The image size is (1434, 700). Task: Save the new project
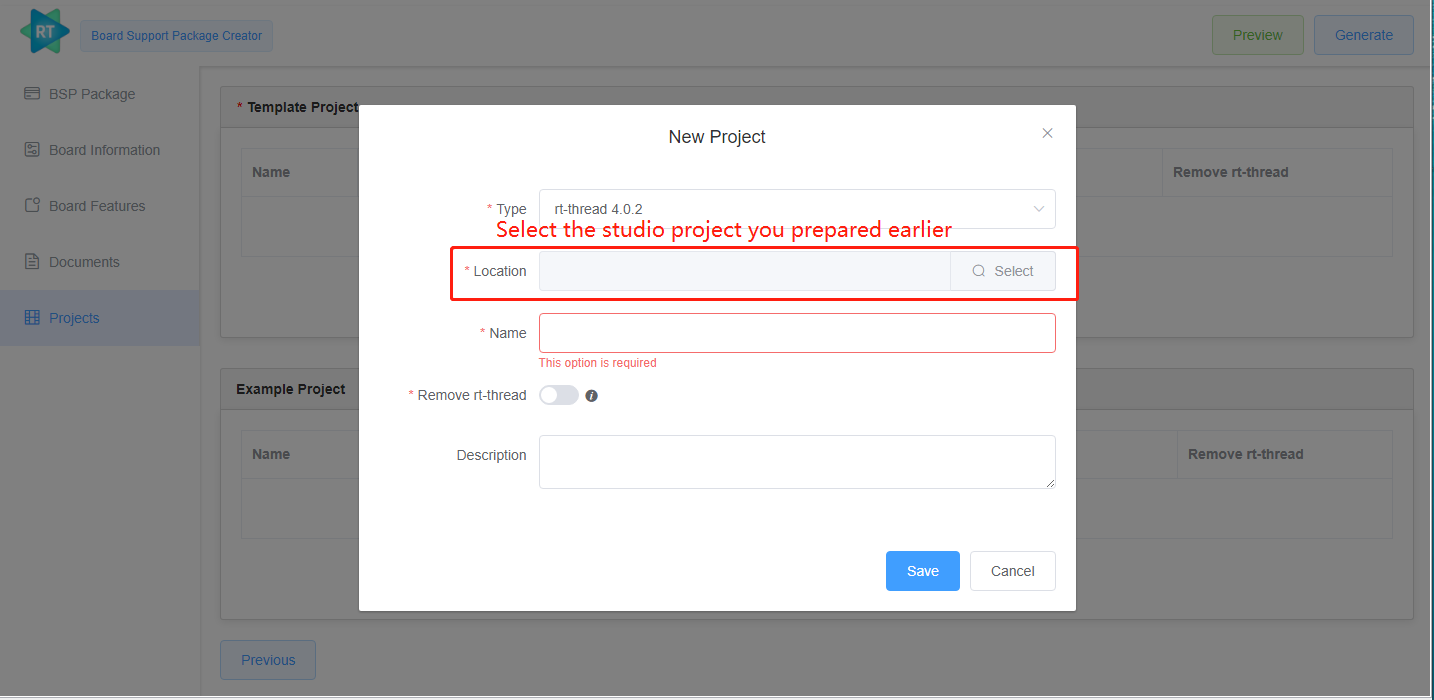tap(922, 570)
